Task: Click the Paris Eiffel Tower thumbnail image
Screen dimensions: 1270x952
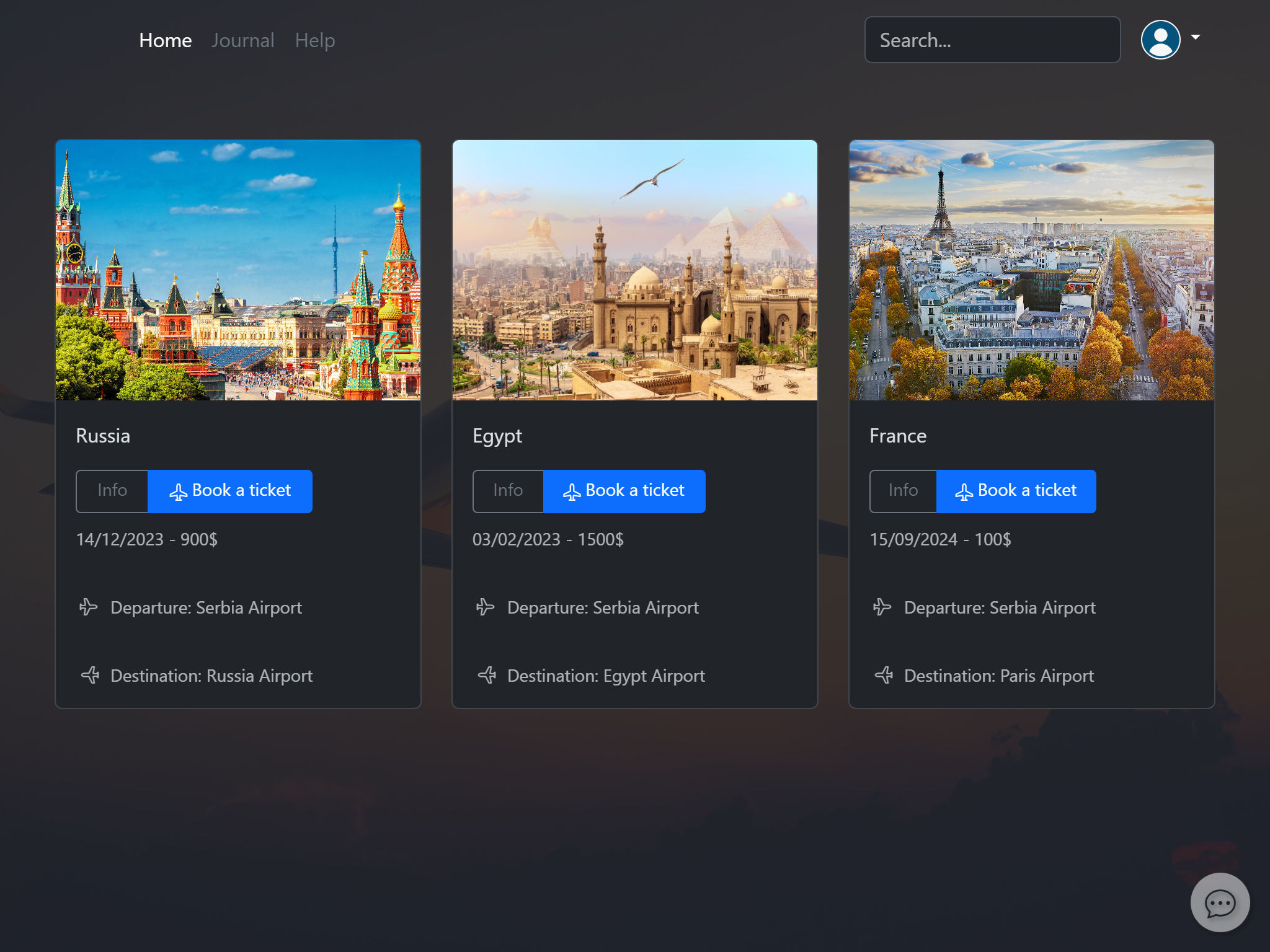Action: pyautogui.click(x=1031, y=270)
